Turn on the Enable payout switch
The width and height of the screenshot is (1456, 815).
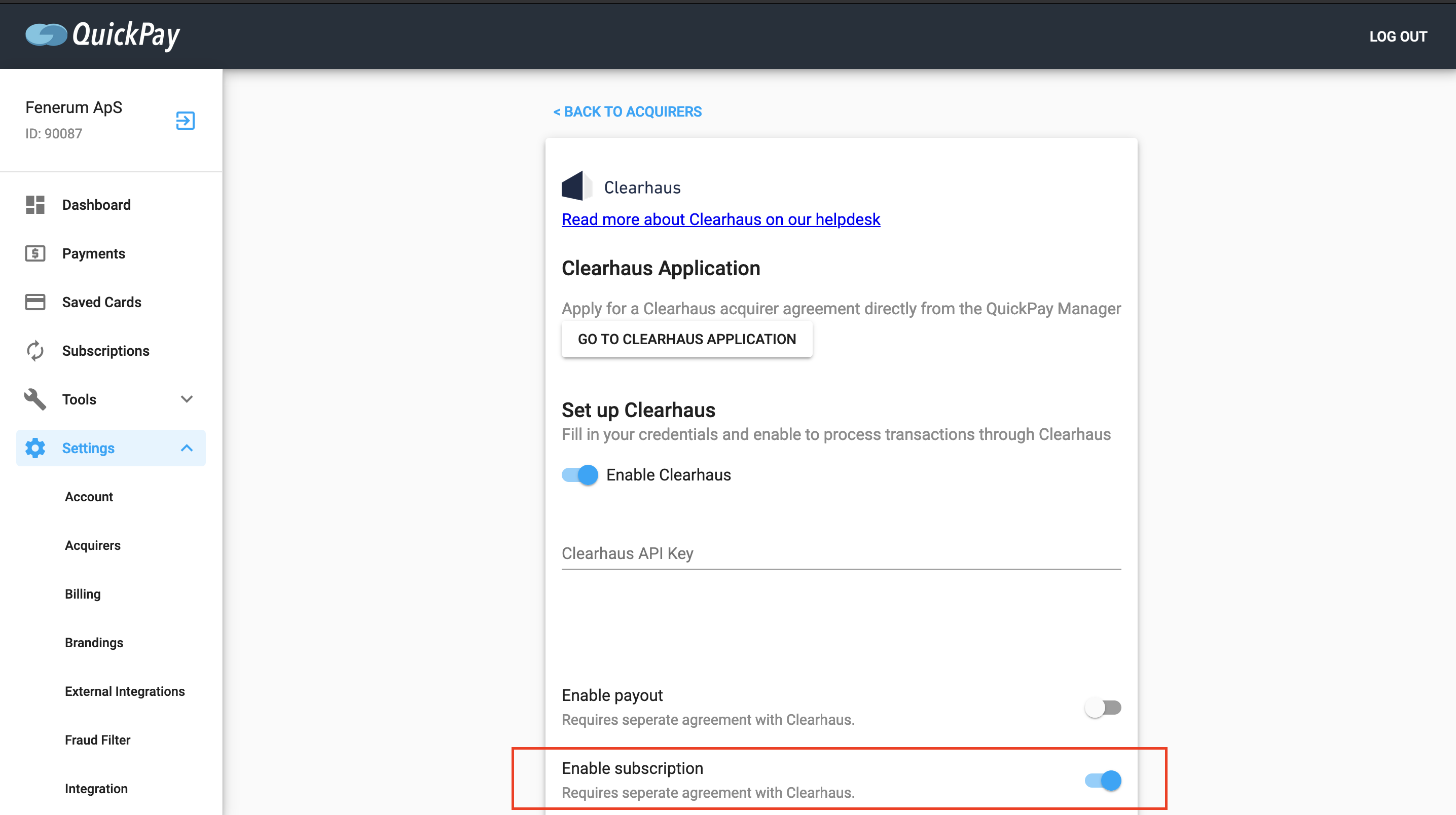coord(1102,707)
